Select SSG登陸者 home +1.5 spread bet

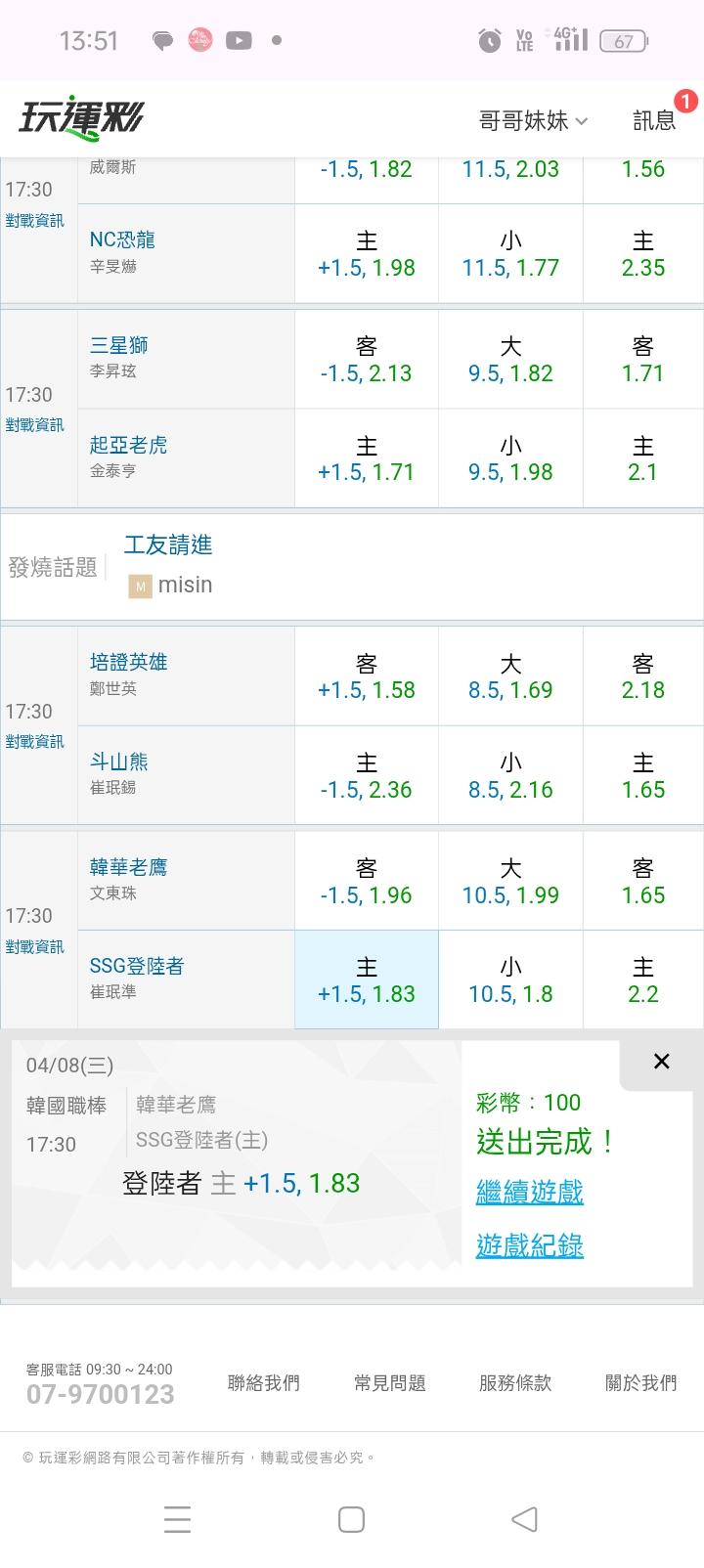367,980
